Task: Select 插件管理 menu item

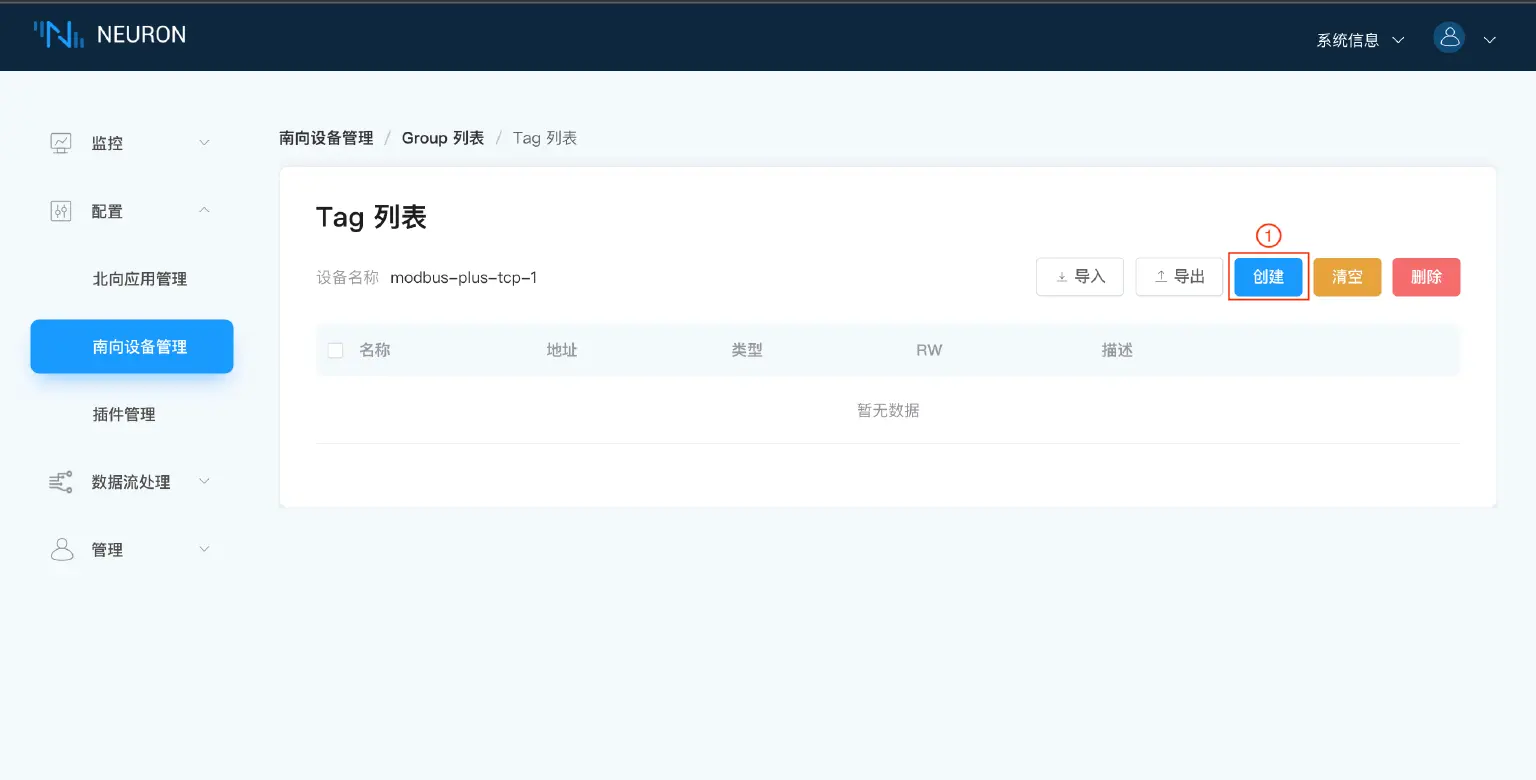Action: [x=124, y=414]
